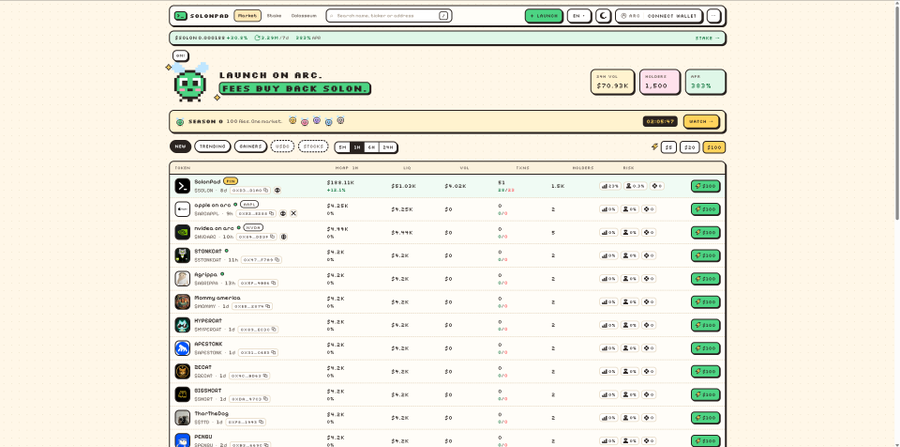The height and width of the screenshot is (447, 900).
Task: Open the apple on arc website globe icon
Action: pos(283,213)
